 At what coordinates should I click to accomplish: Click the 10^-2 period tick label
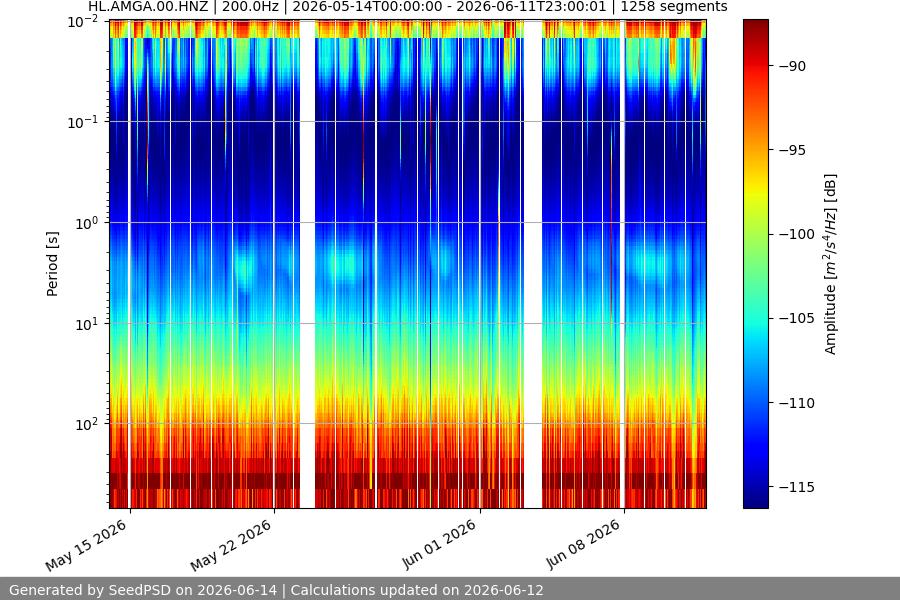[83, 22]
